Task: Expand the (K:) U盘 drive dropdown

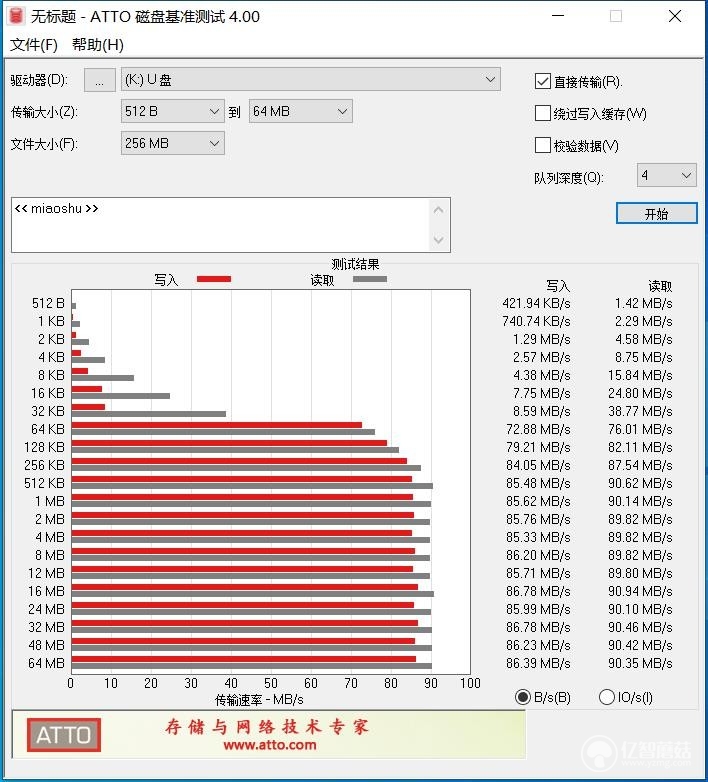Action: pyautogui.click(x=311, y=79)
